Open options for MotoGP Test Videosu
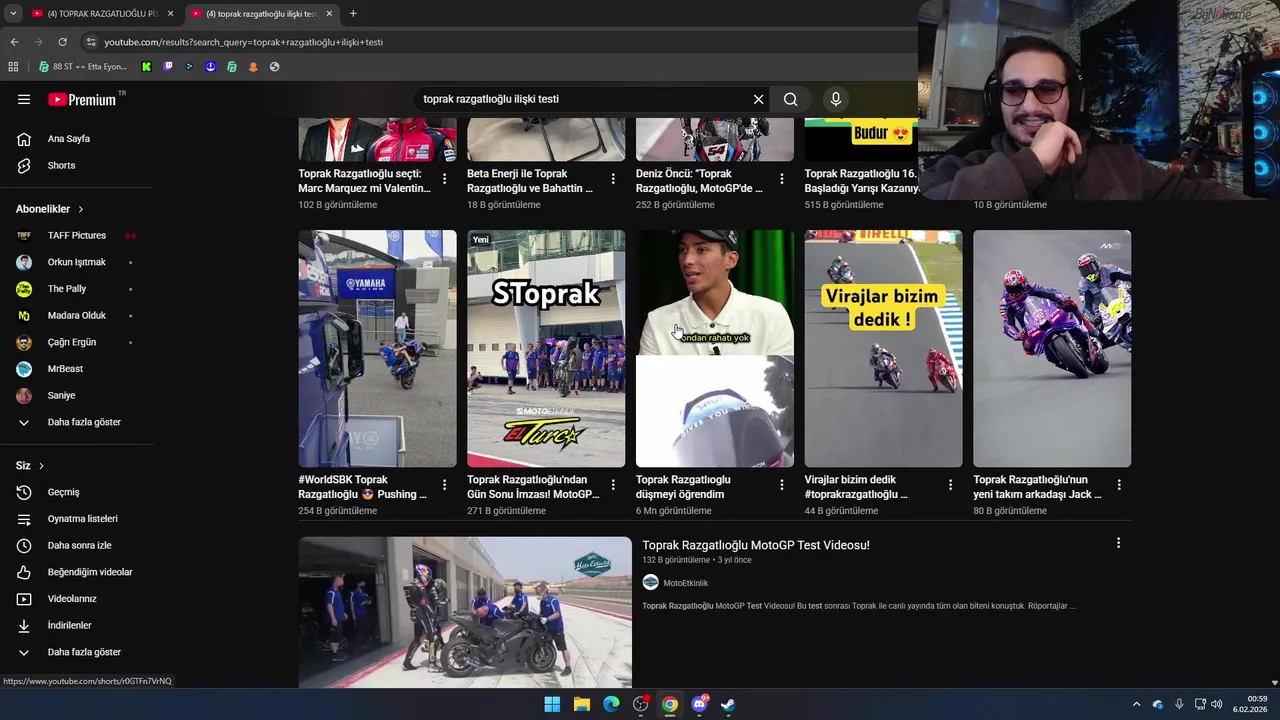Screen dimensions: 1280x720 pos(1118,543)
